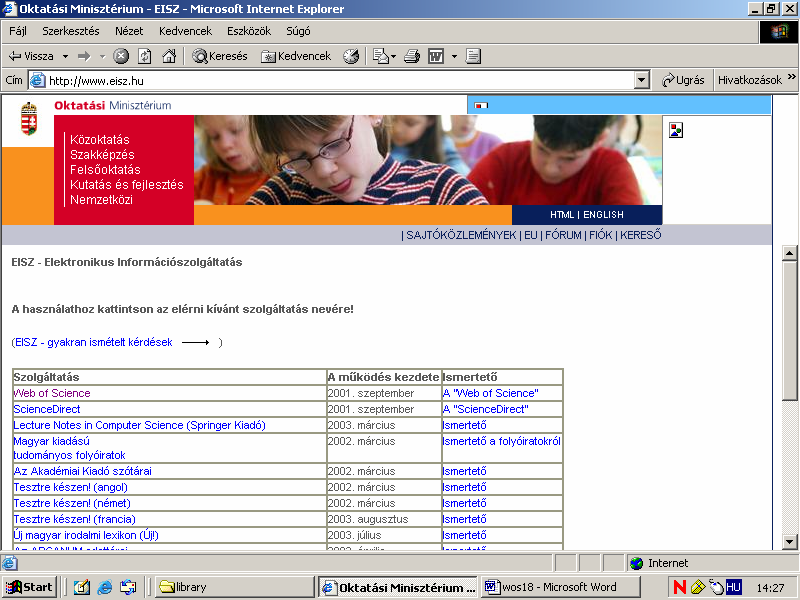Viewport: 800px width, 600px height.
Task: Open the ScienceDirect service link
Action: 47,409
